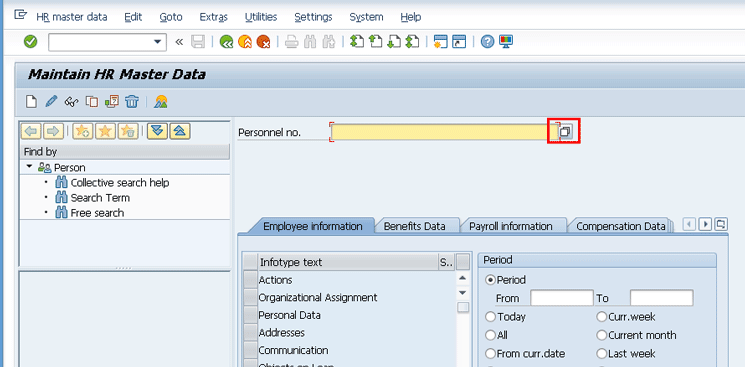
Task: Click the tab strip scroll left arrow
Action: click(689, 223)
